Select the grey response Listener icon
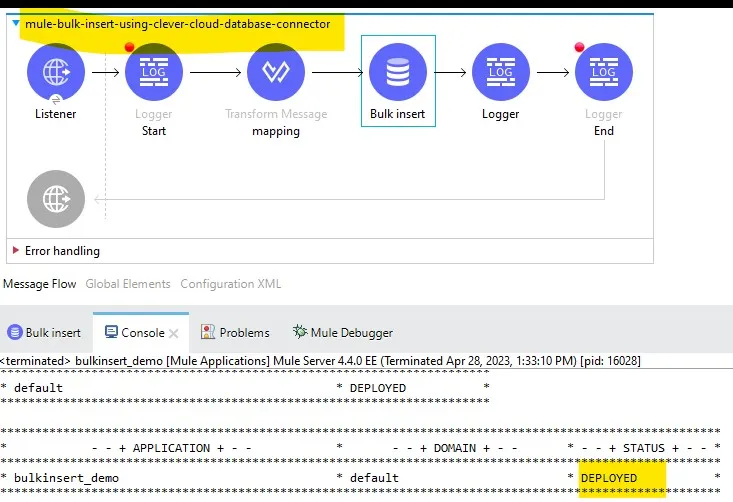 [x=56, y=199]
